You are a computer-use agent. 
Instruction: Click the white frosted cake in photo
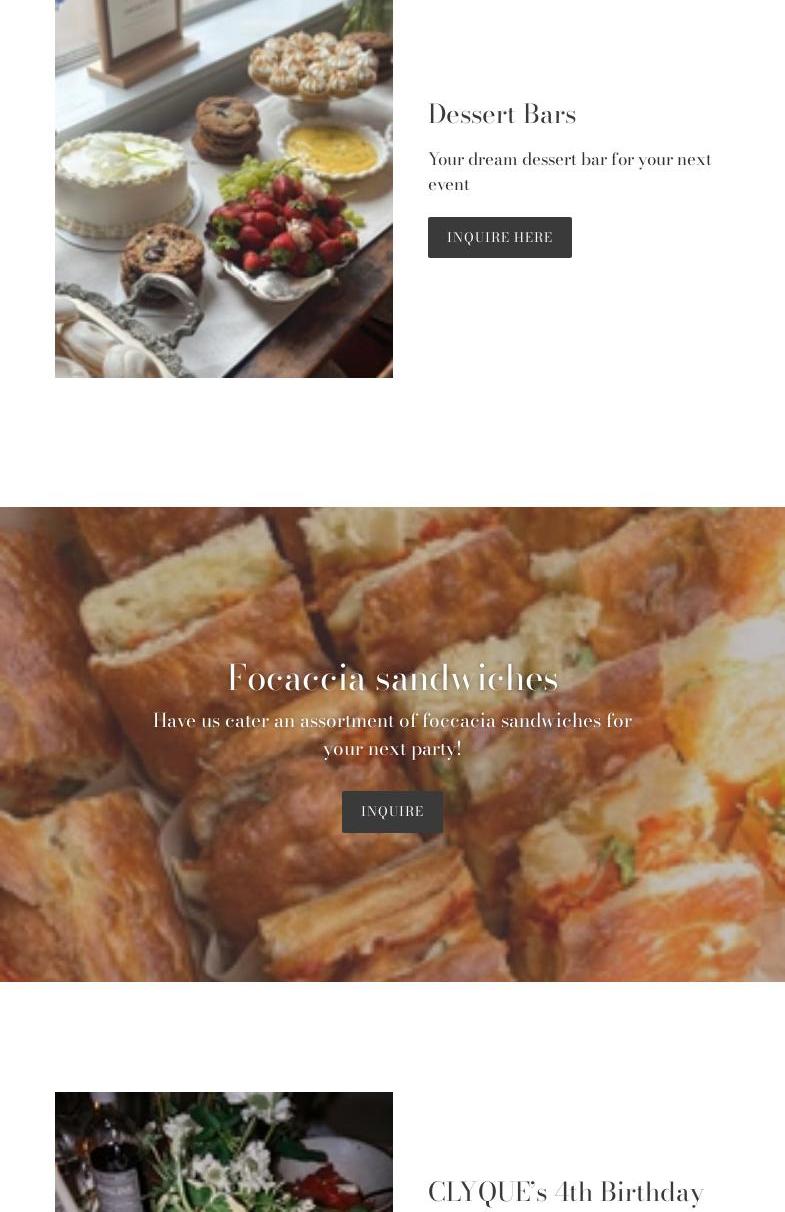122,187
